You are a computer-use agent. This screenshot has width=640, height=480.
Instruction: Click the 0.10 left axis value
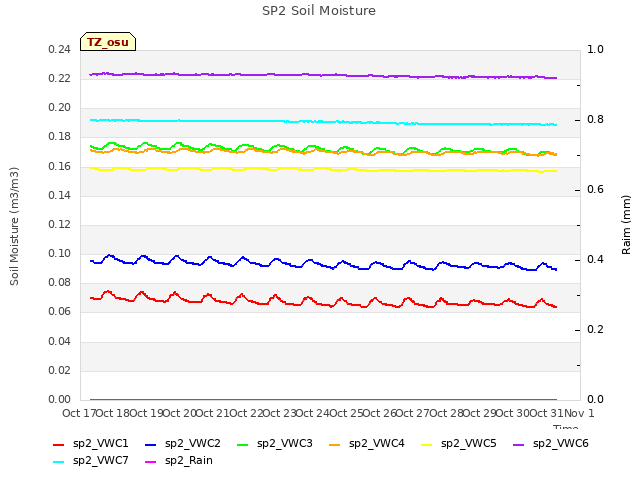click(x=60, y=253)
